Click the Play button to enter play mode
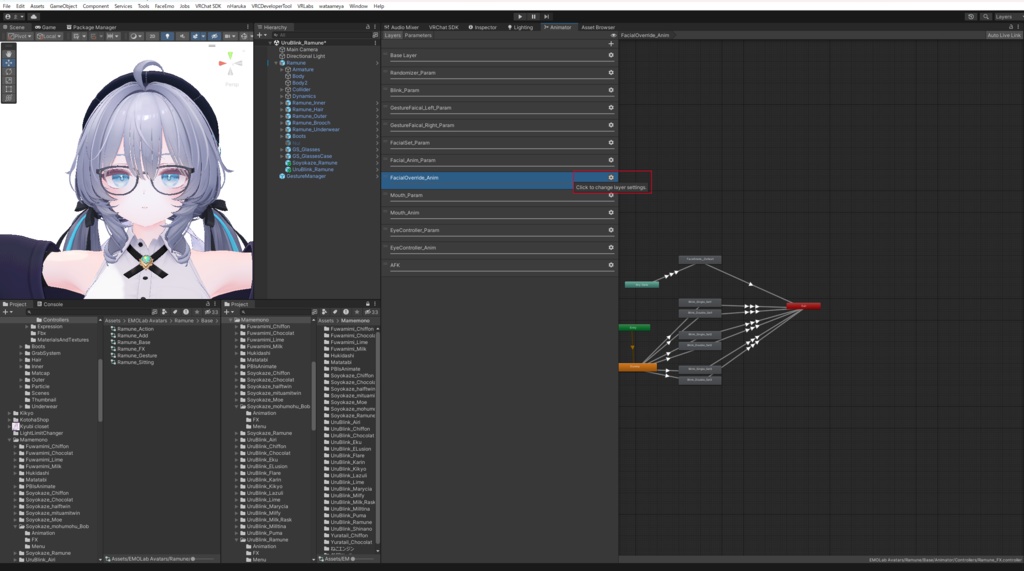 click(520, 16)
